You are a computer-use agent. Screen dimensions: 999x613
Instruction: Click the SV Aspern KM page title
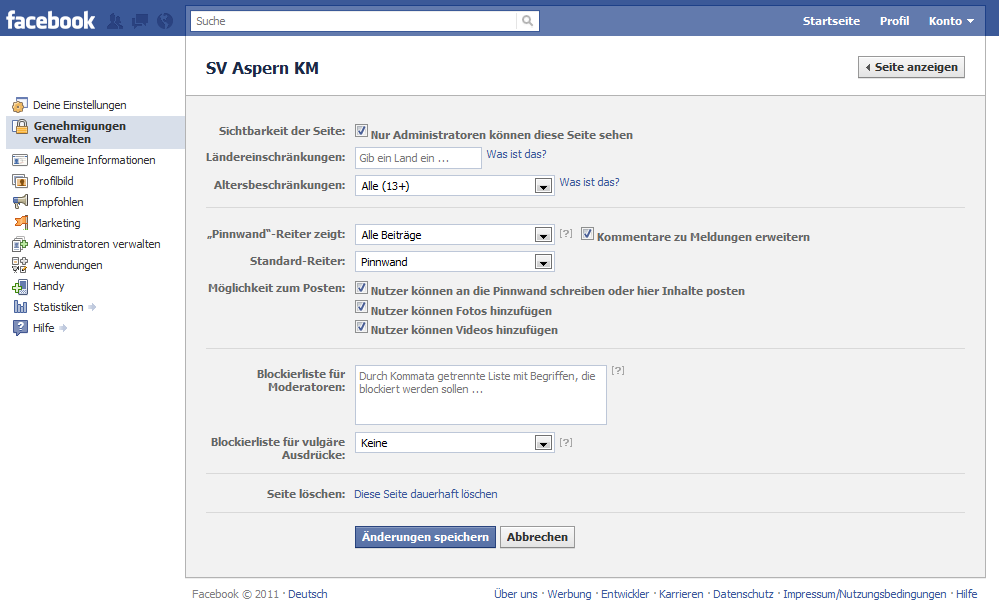(262, 68)
